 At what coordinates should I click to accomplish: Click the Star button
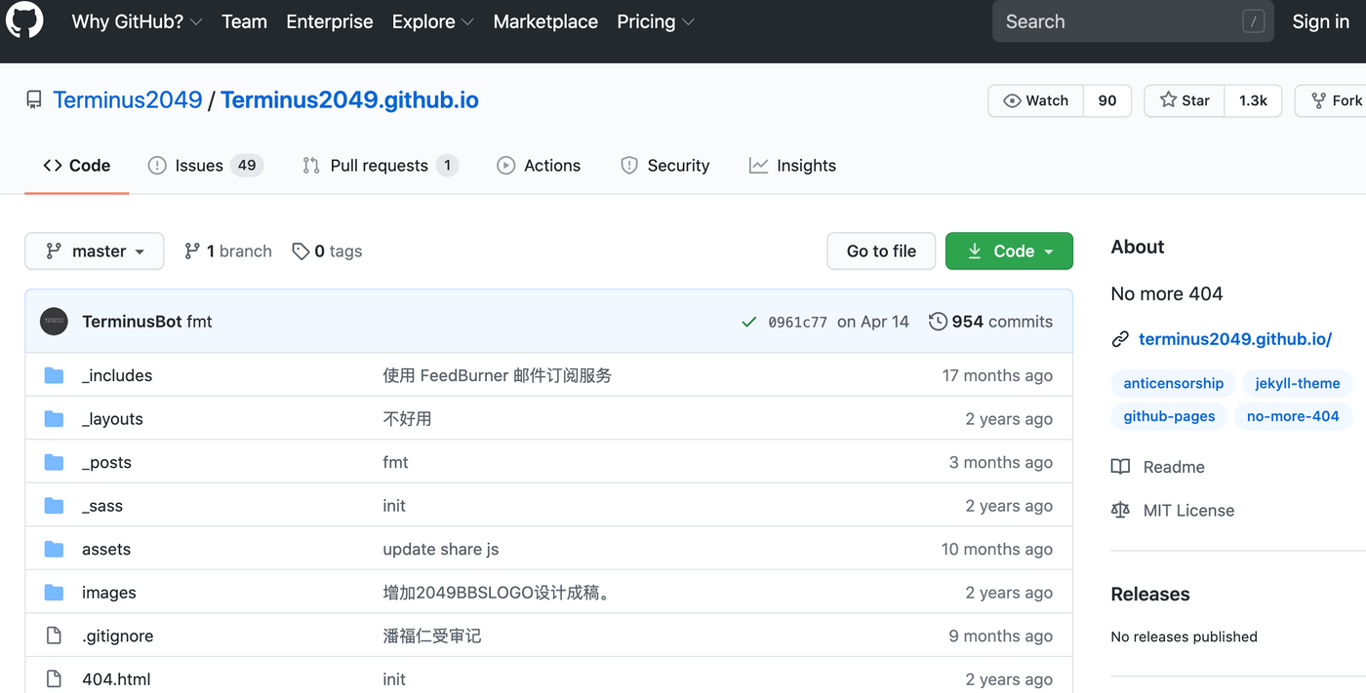[1185, 100]
